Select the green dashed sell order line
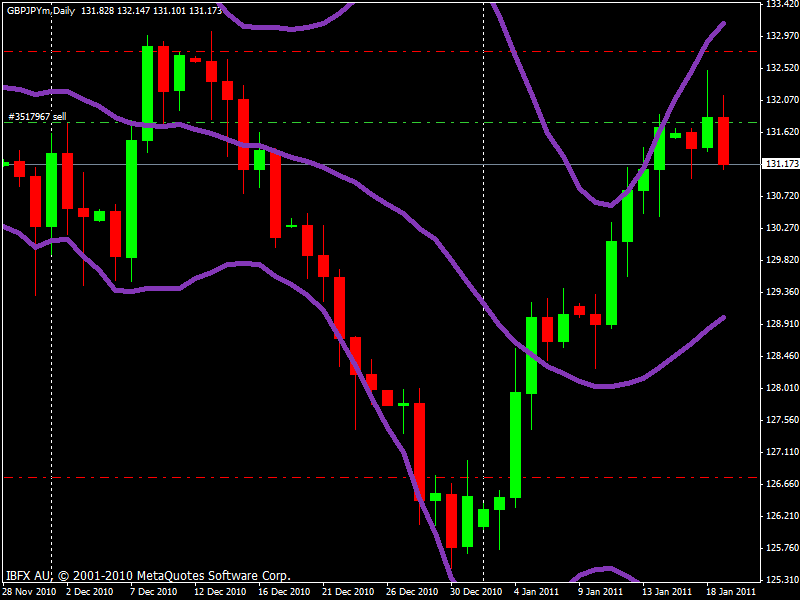This screenshot has height=600, width=800. [380, 122]
